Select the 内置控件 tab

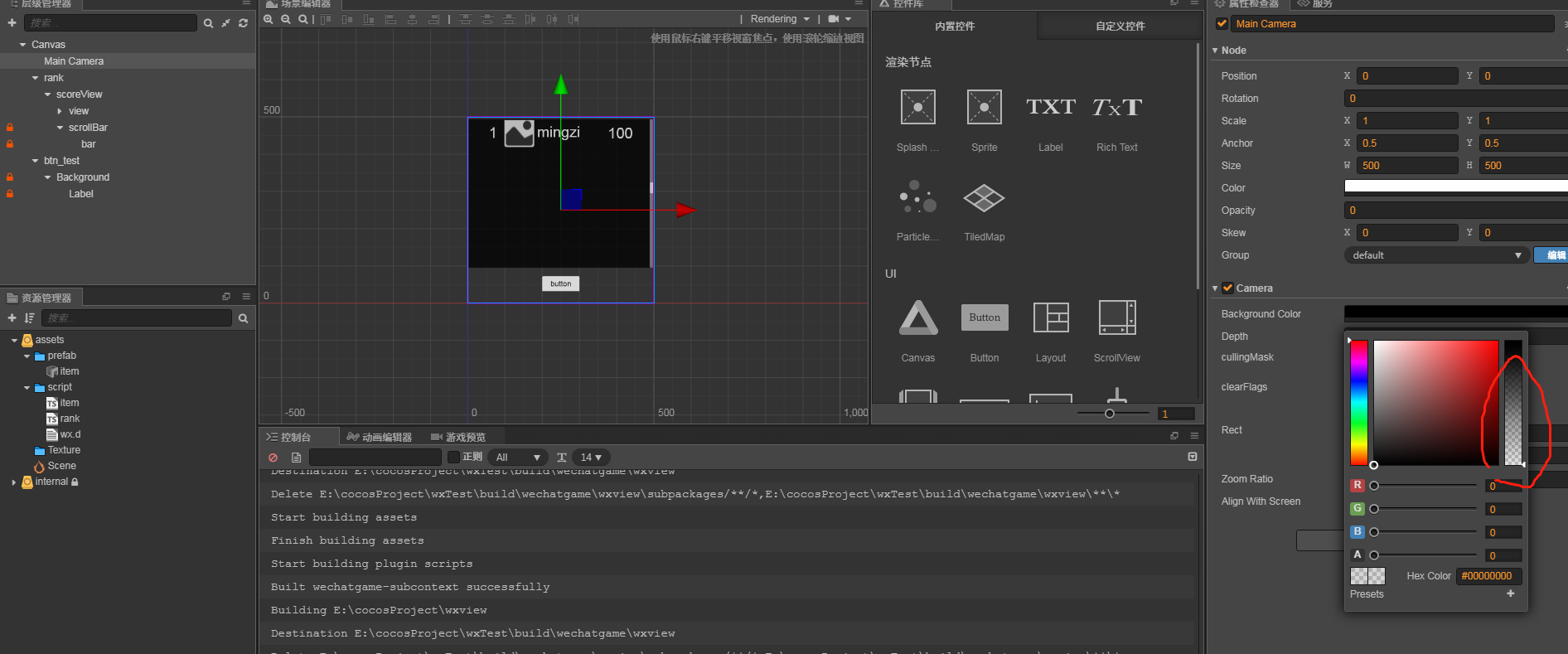[x=955, y=27]
